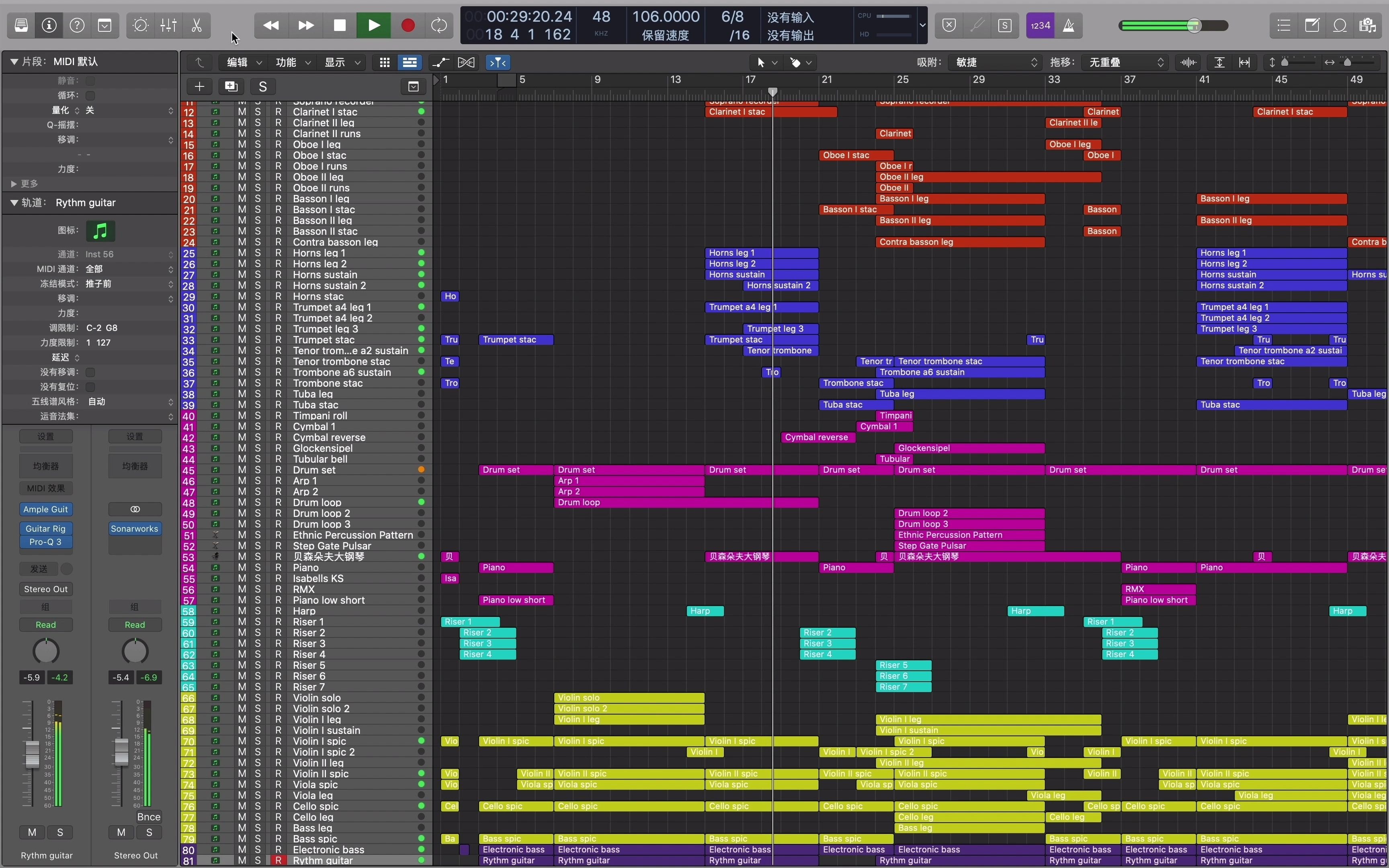Screen dimensions: 1389x868
Task: Open the Mixer from toolbar
Action: (x=169, y=25)
